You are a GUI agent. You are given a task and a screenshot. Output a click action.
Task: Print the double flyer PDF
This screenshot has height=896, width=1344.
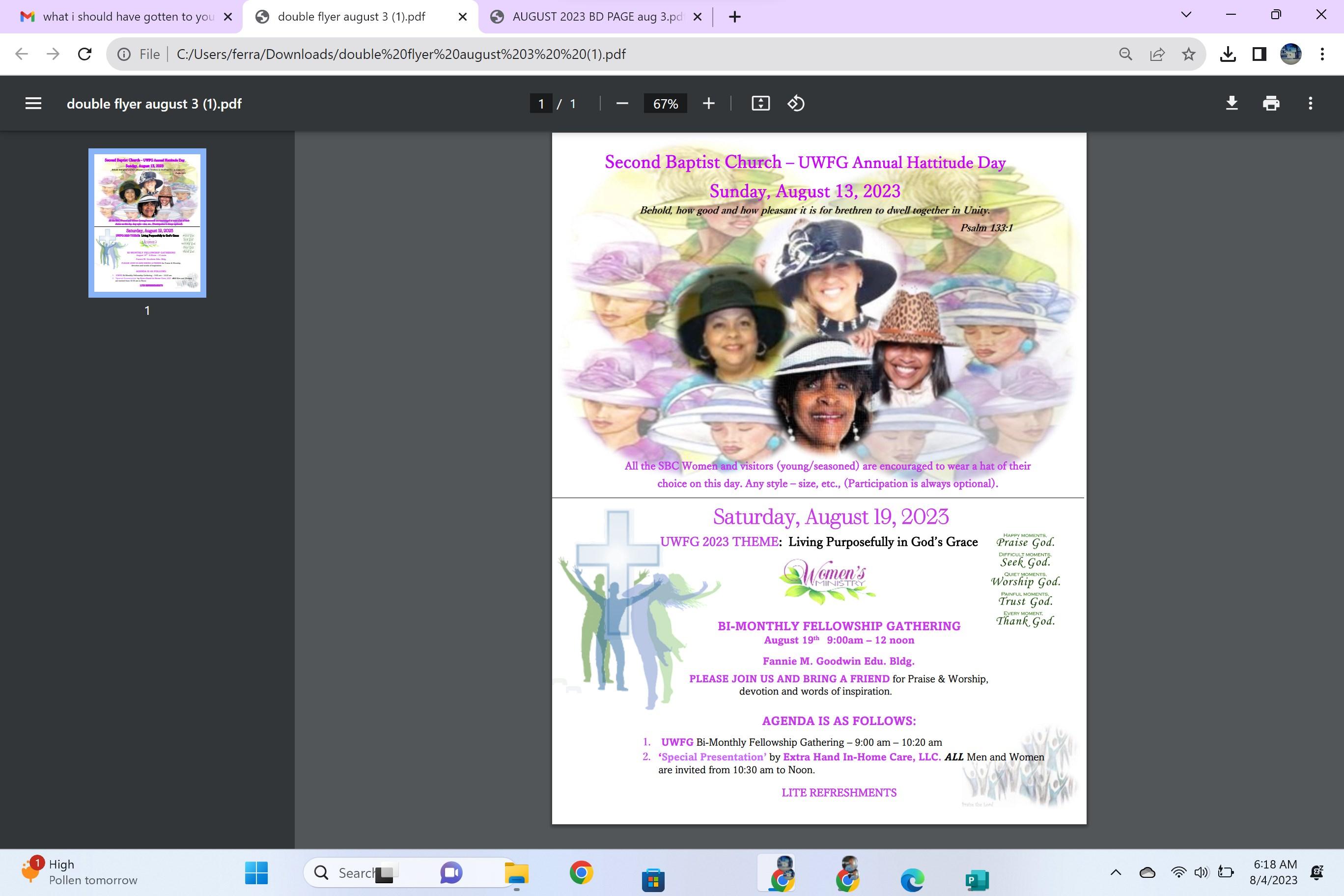[1271, 104]
